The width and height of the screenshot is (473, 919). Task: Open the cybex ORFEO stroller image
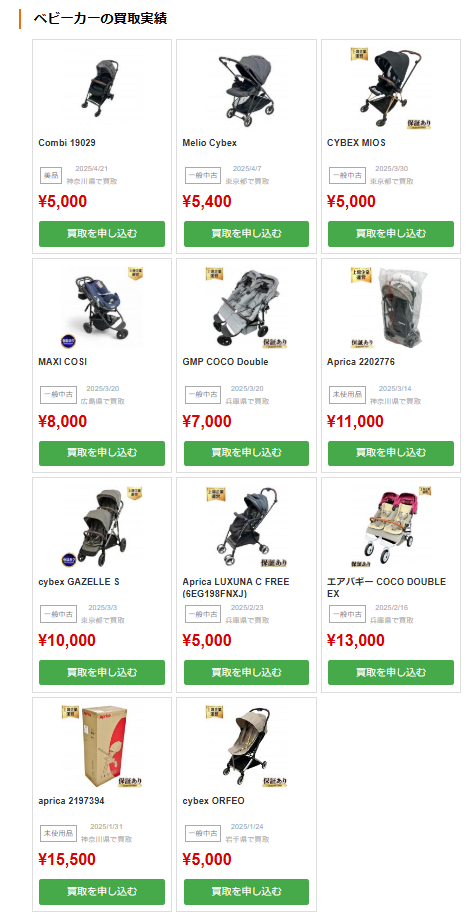coord(246,746)
